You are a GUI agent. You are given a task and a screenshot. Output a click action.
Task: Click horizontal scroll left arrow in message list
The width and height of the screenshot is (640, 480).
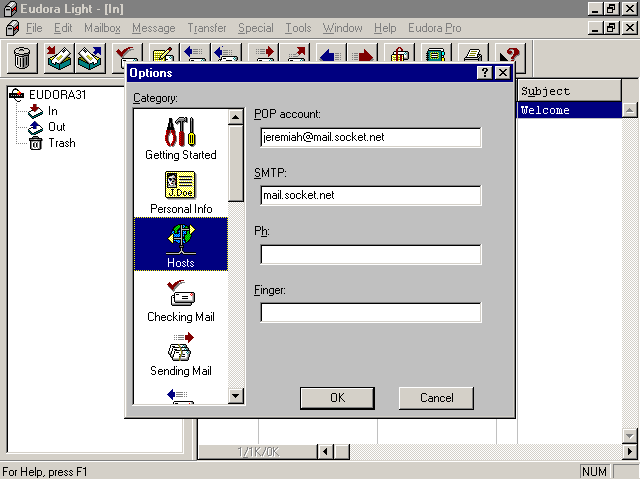point(325,451)
